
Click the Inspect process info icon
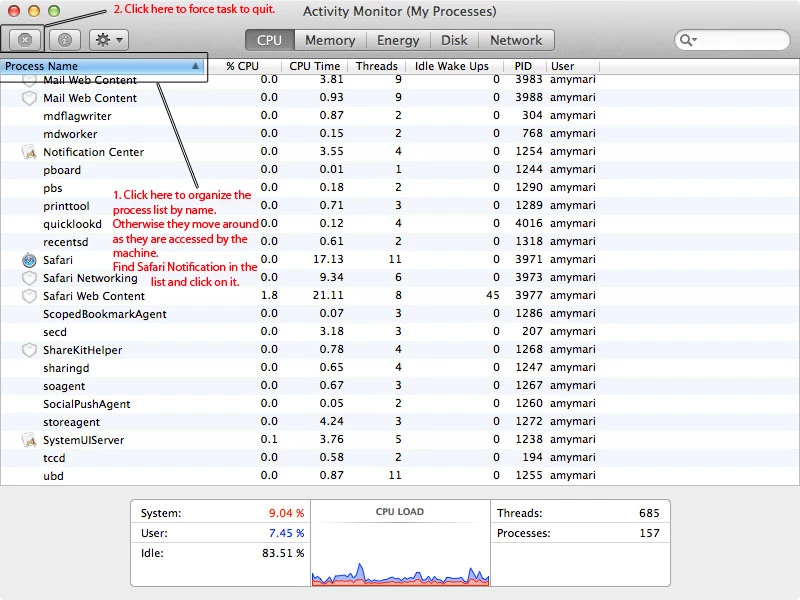click(x=65, y=40)
